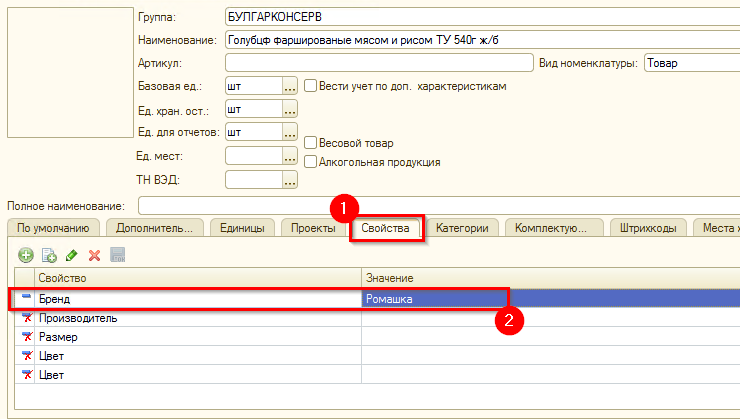Screen dimensions: 740x419
Task: Toggle the Весовой товар checkbox
Action: tap(311, 143)
